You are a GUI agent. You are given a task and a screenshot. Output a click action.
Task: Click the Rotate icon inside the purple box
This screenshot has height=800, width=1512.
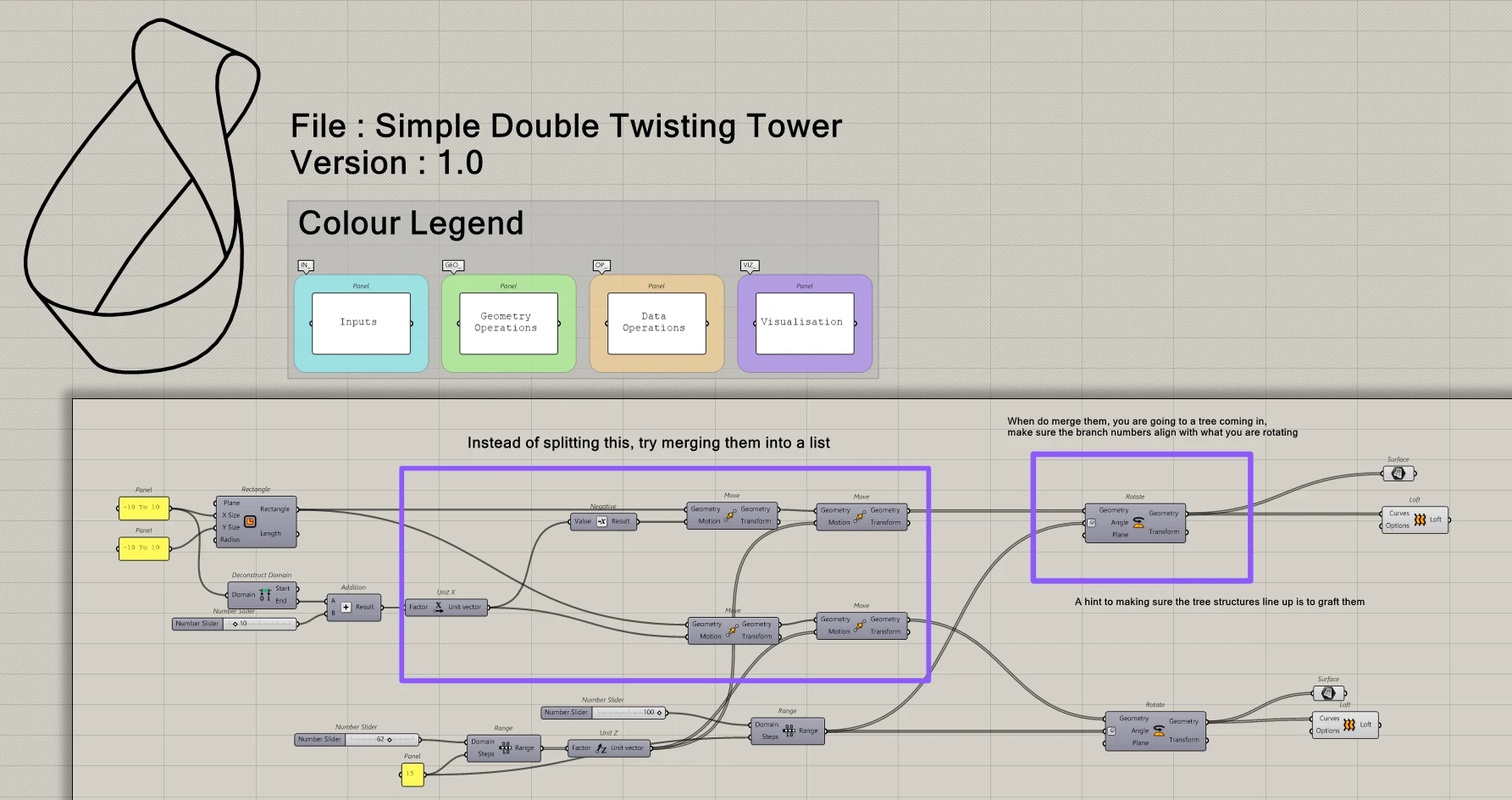pos(1138,522)
